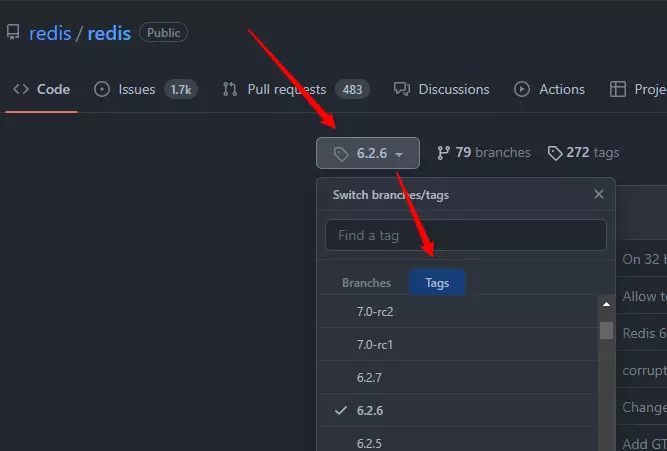Click the Discussions speech bubble icon
667x451 pixels.
pyautogui.click(x=402, y=89)
